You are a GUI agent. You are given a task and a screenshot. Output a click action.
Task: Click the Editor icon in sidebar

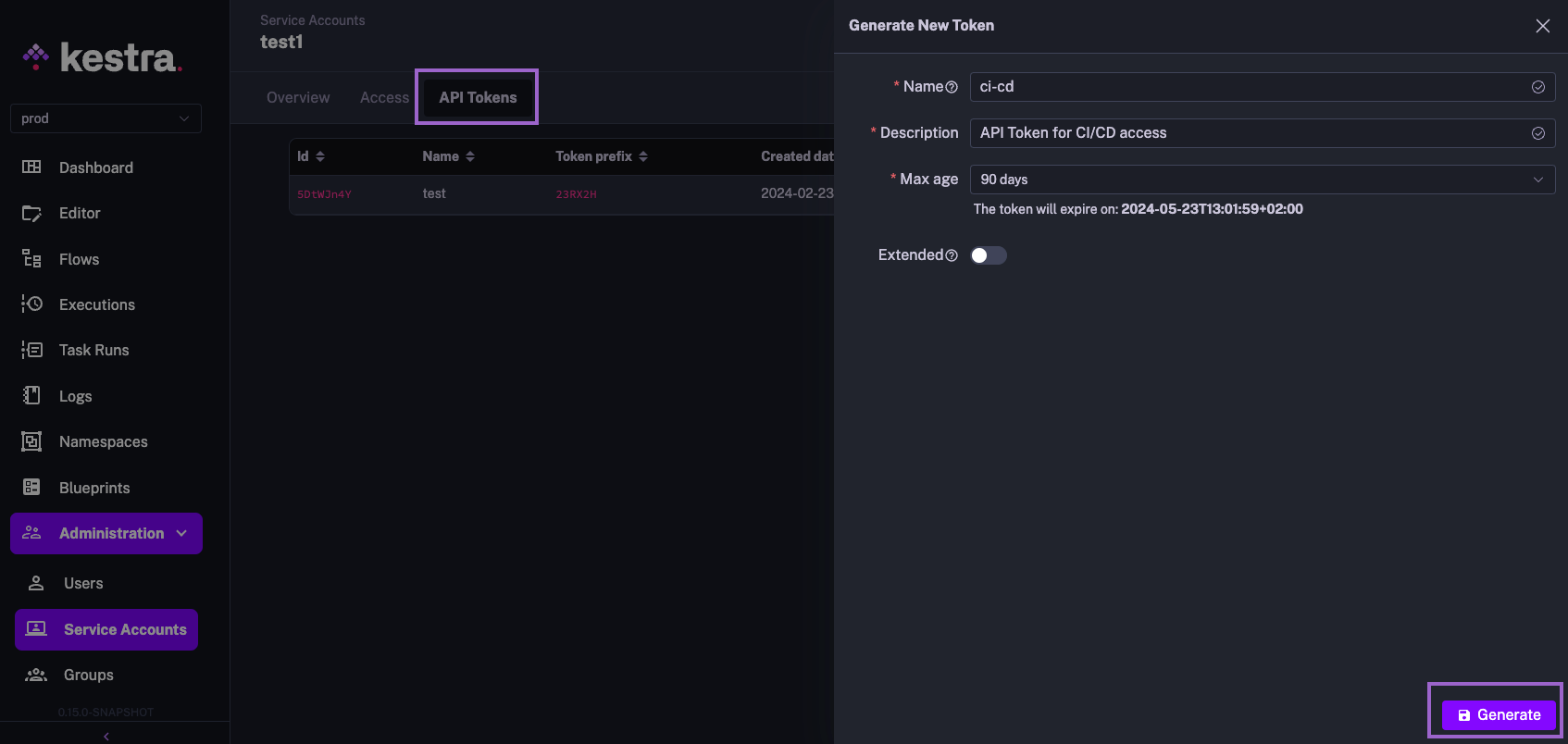pos(31,213)
